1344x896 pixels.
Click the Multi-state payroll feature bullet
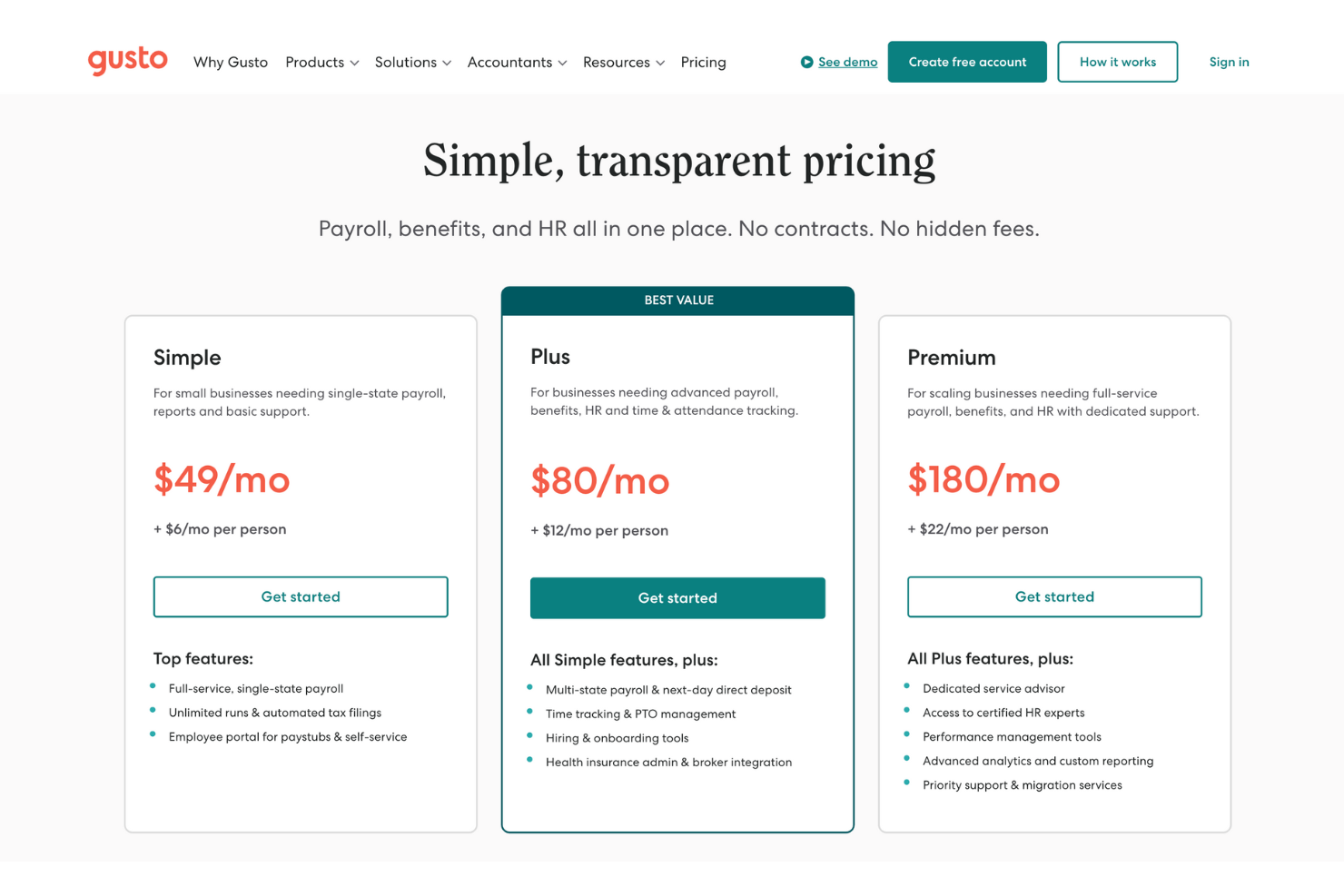pyautogui.click(x=667, y=689)
